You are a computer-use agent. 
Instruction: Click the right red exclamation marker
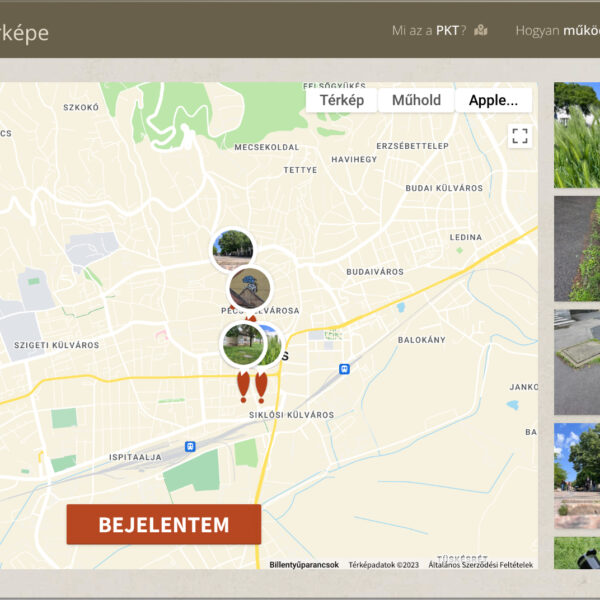click(261, 387)
